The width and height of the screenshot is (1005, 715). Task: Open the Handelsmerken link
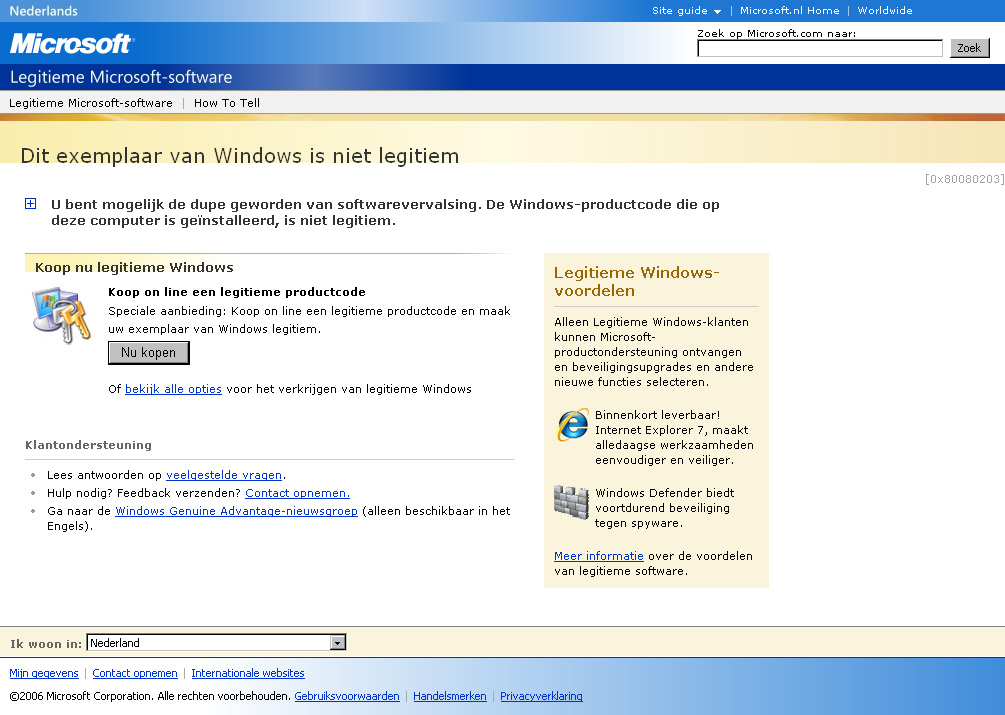(449, 696)
